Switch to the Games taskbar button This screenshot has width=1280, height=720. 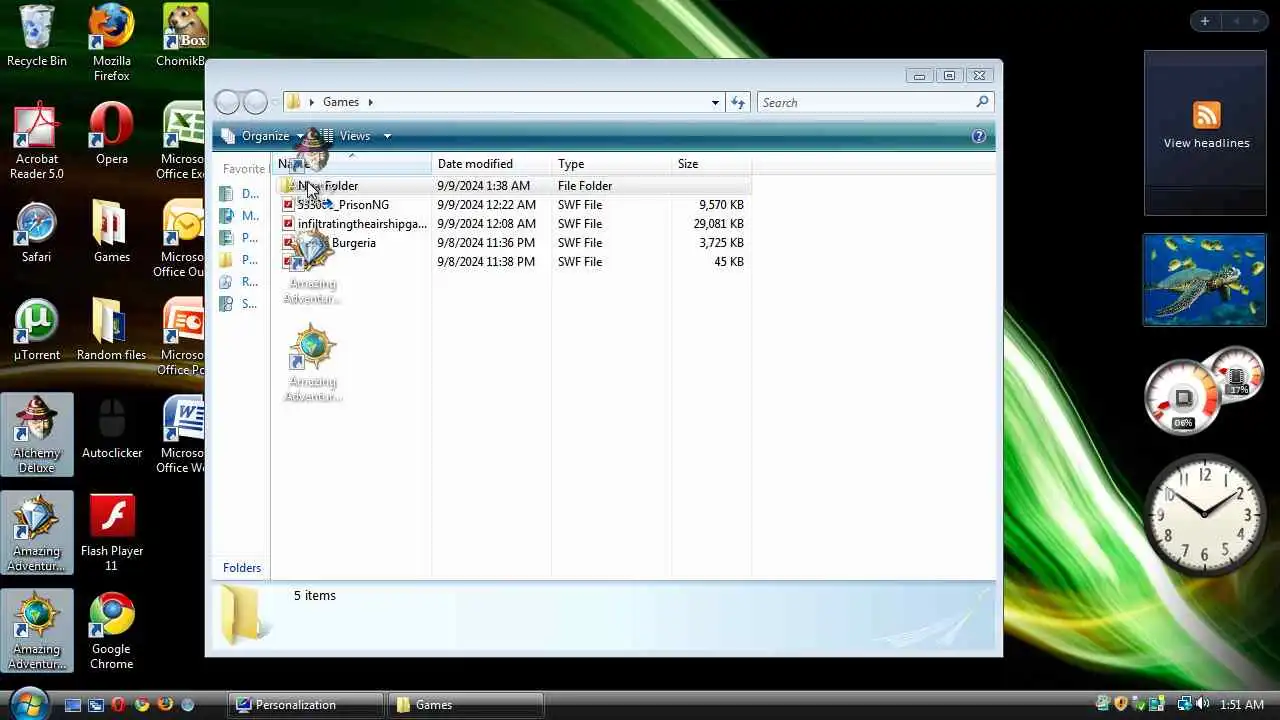466,705
